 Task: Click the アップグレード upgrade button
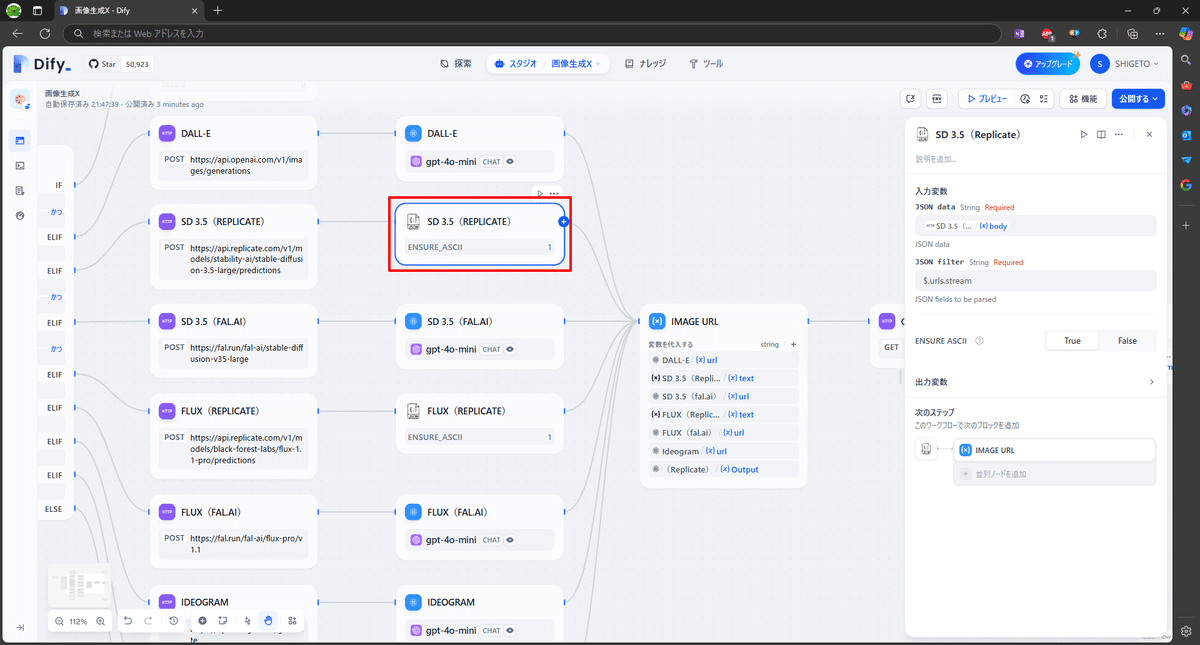click(x=1047, y=64)
